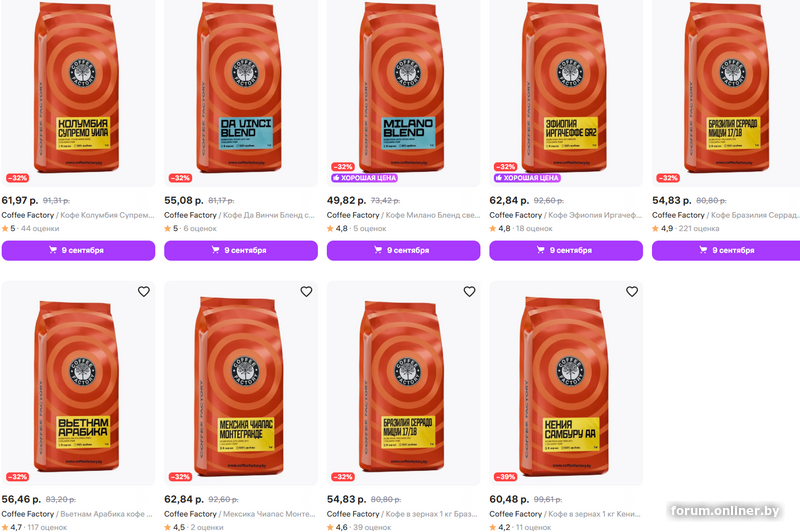800x532 pixels.
Task: Click heart icon on bottom-row Бразилия Серрадо card
Action: [x=469, y=292]
